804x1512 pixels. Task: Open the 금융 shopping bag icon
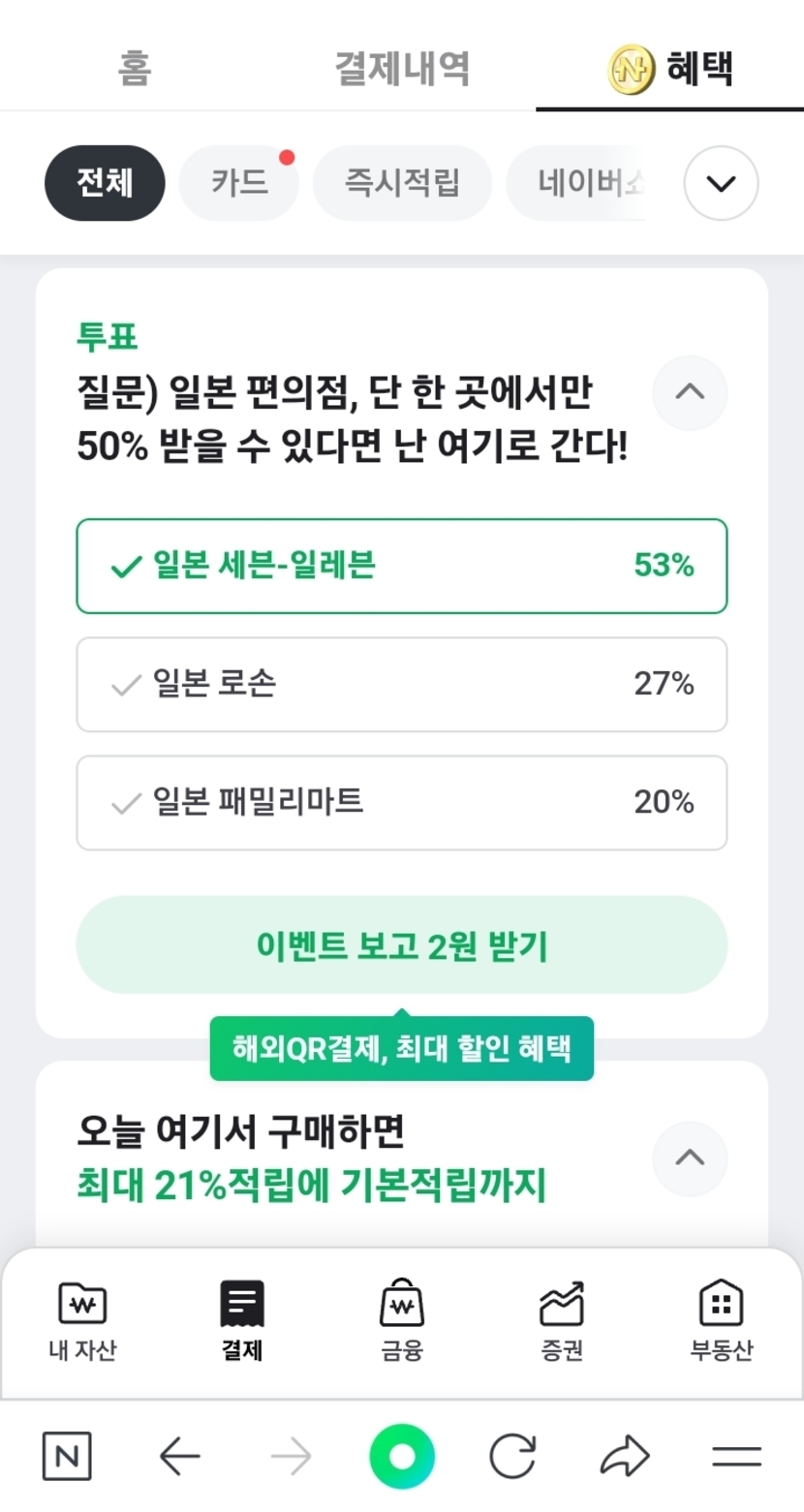point(402,1304)
